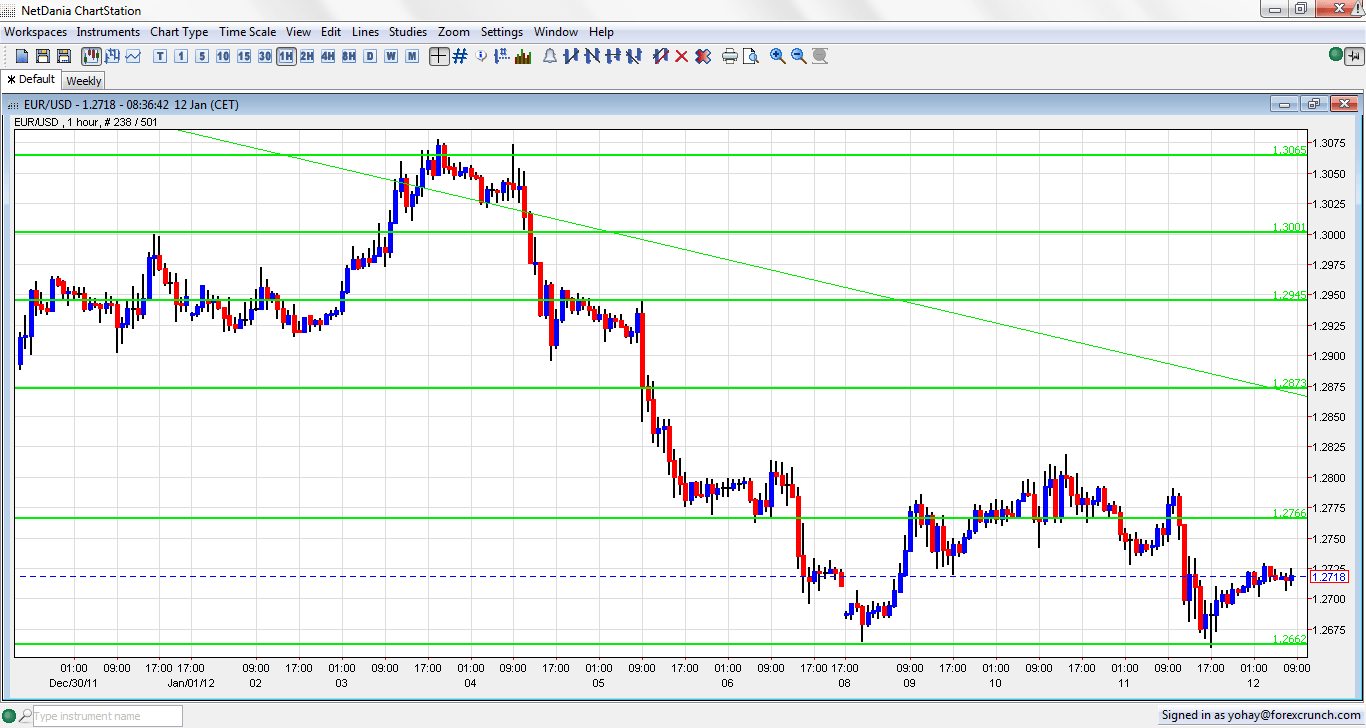Select the candlestick chart type icon
This screenshot has height=728, width=1366.
click(x=91, y=56)
